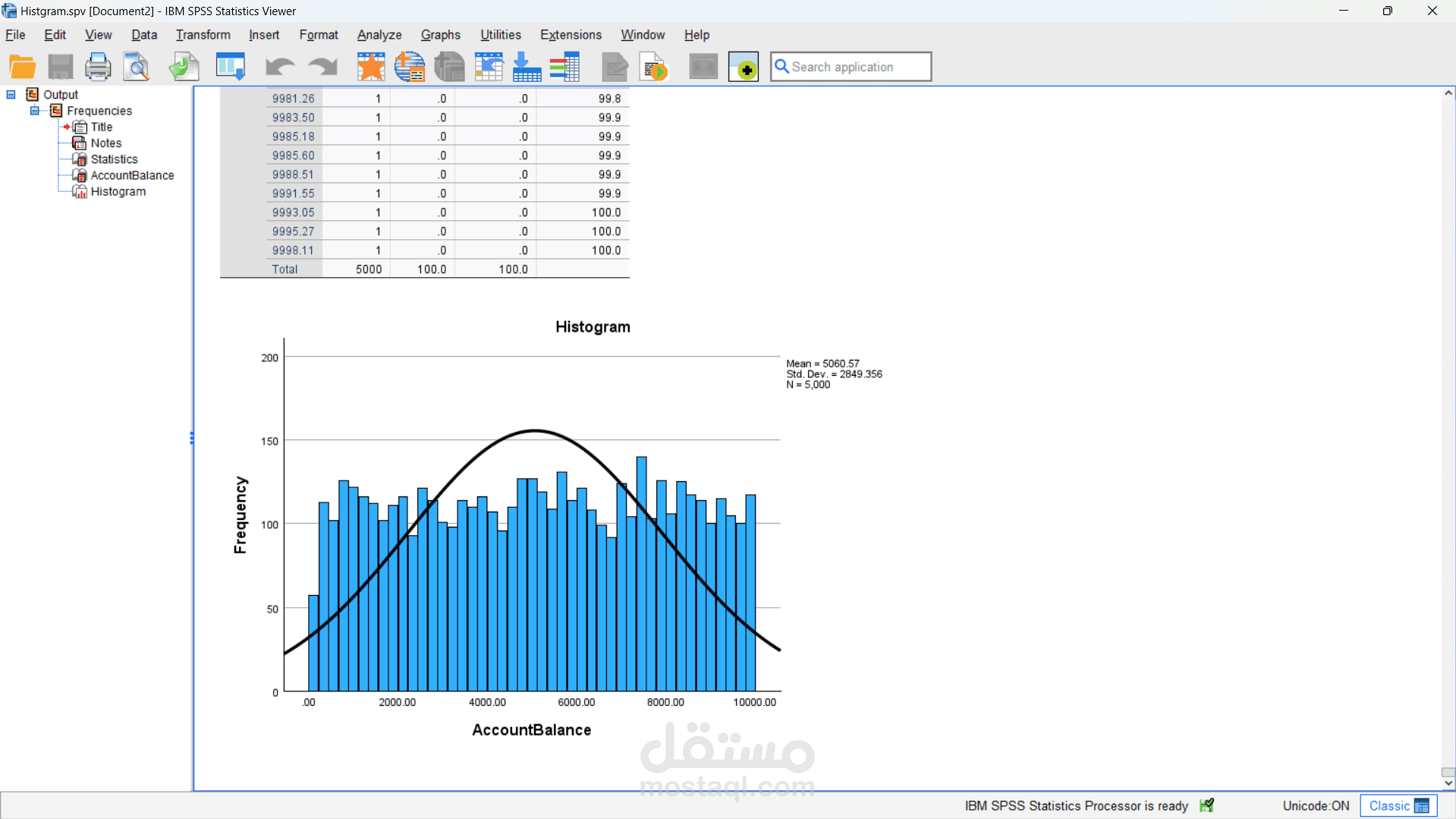The width and height of the screenshot is (1456, 819).
Task: Open the File menu
Action: (15, 35)
